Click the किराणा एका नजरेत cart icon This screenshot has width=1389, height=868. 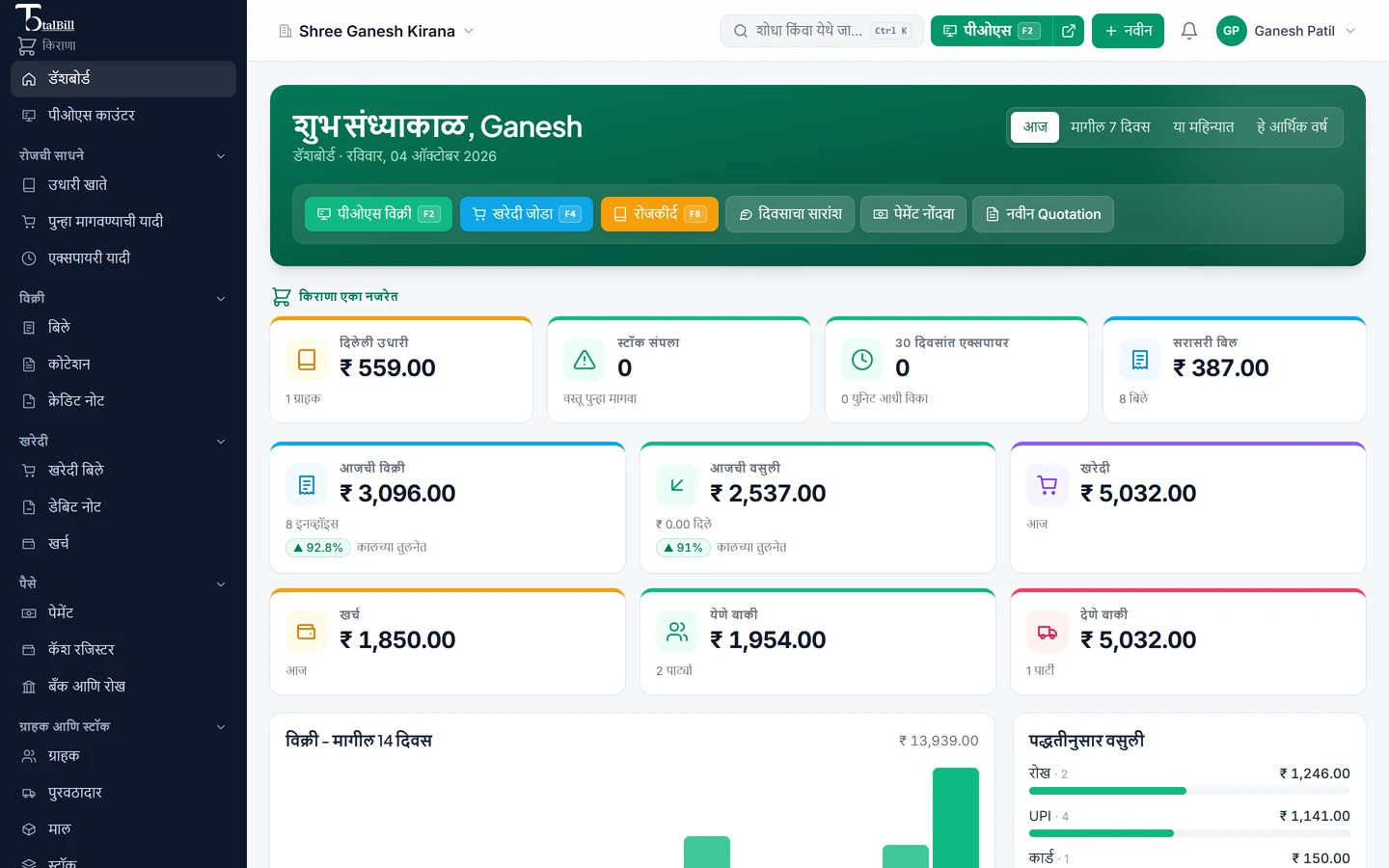pyautogui.click(x=282, y=297)
